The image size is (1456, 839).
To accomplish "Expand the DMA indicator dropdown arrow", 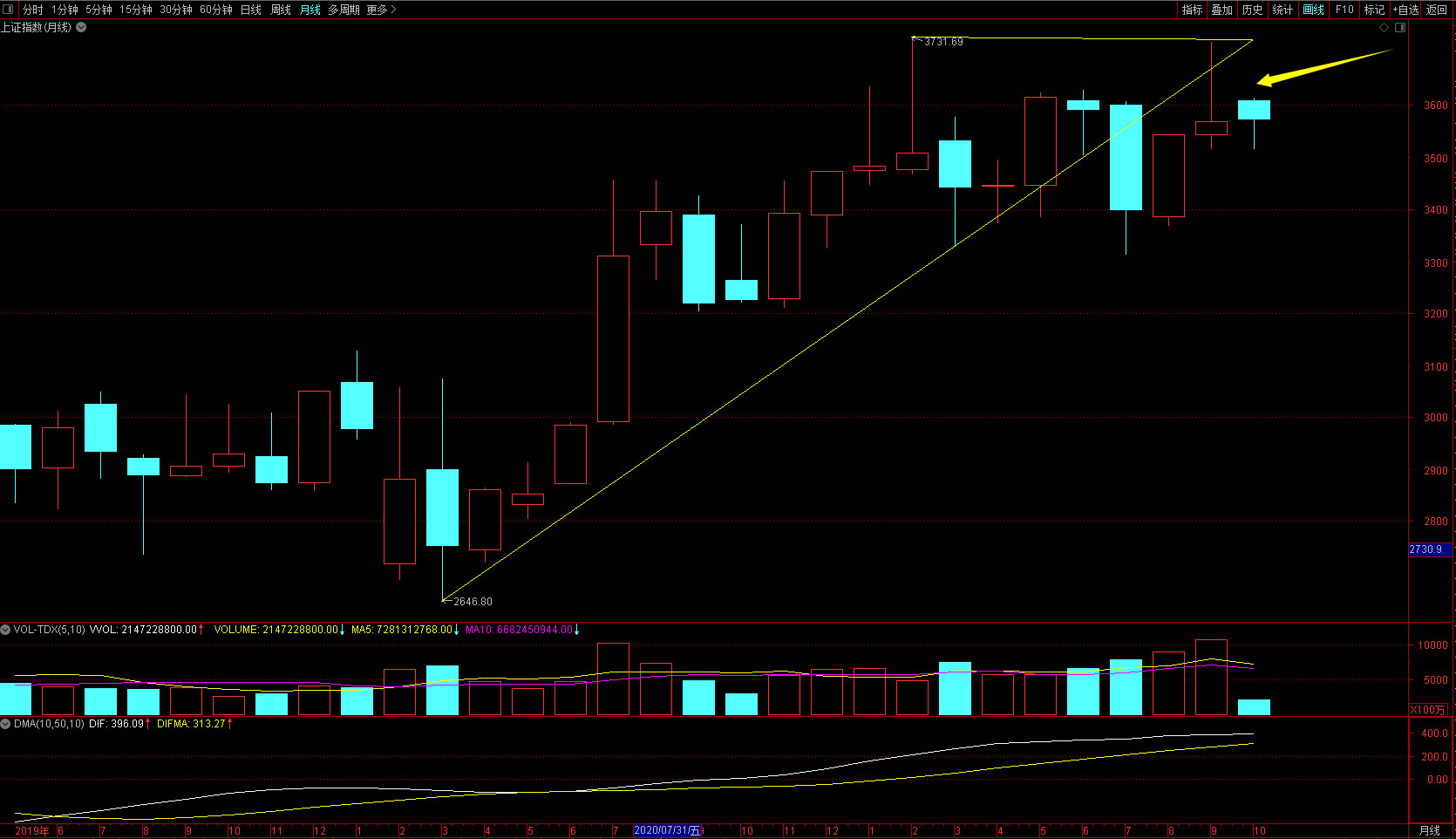I will [6, 724].
